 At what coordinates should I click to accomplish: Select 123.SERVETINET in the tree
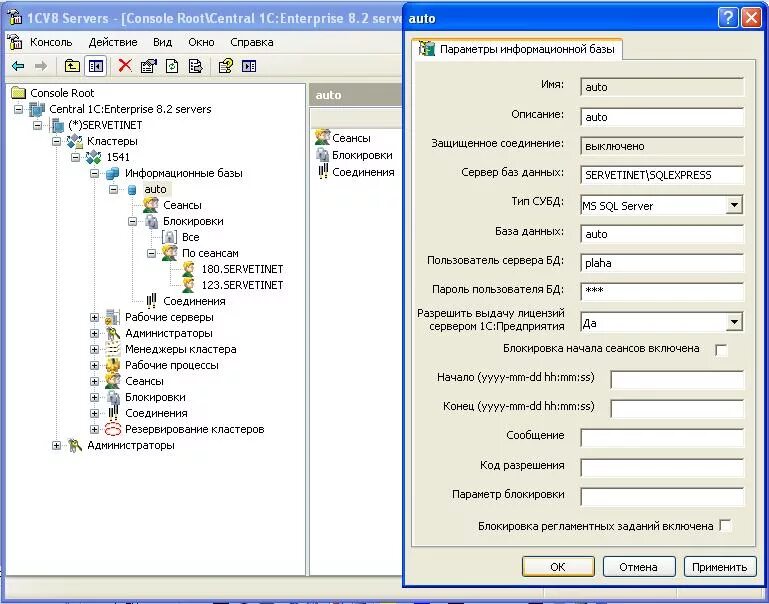[242, 285]
